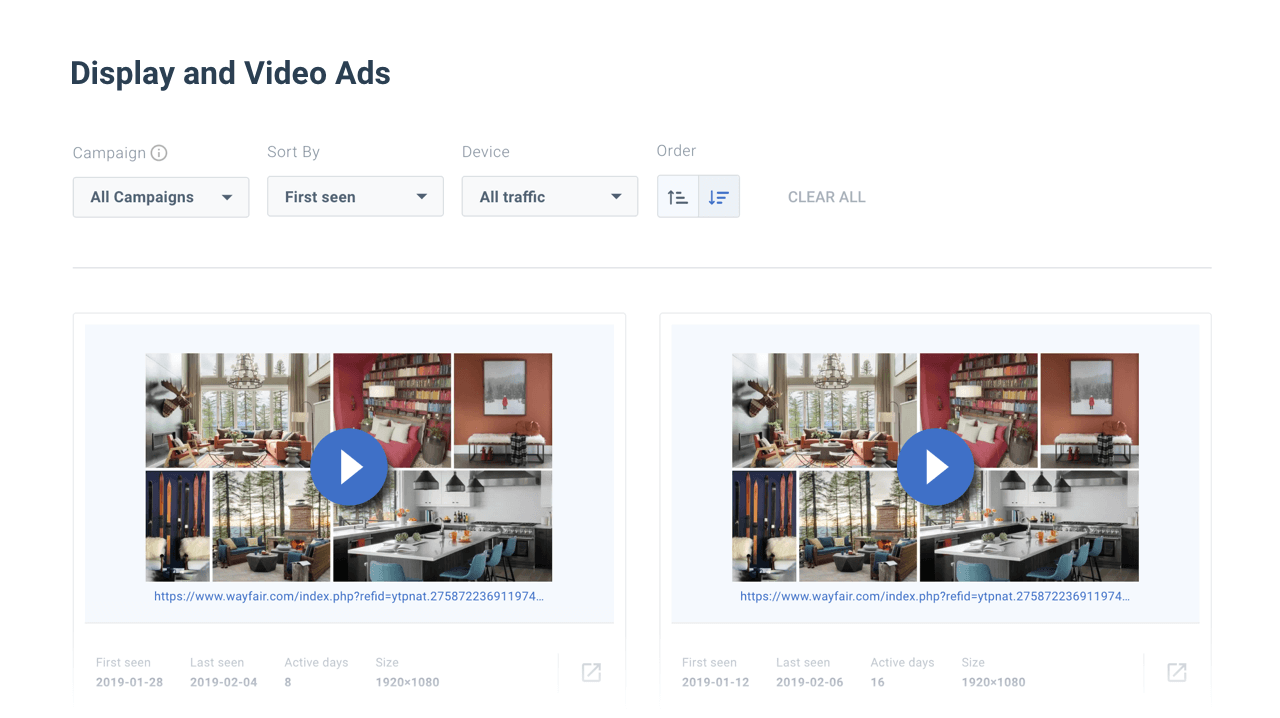Select the second ad's library room image

pos(979,410)
